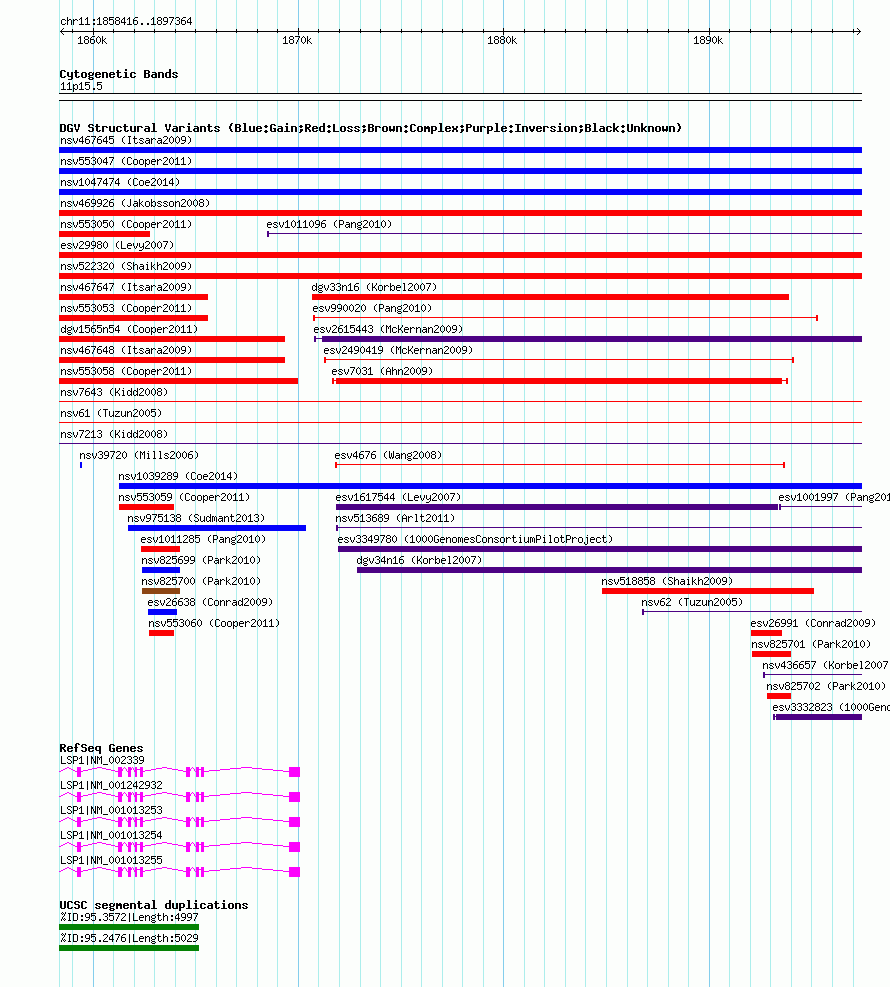Screen dimensions: 890x987
Task: Click the brown bar under nsv825700
Action: point(161,591)
